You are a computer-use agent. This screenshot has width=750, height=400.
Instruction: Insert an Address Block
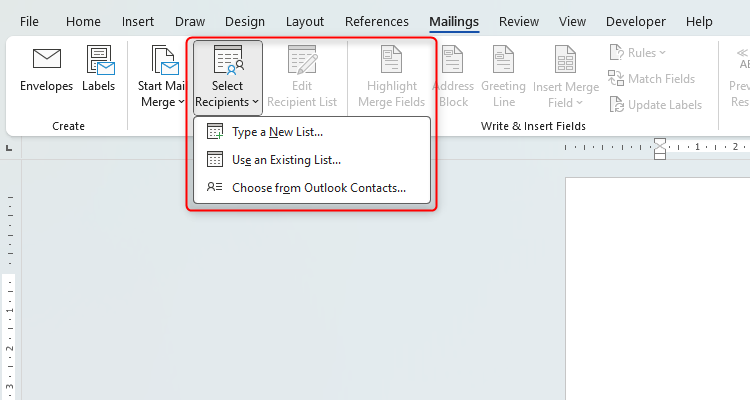coord(453,78)
